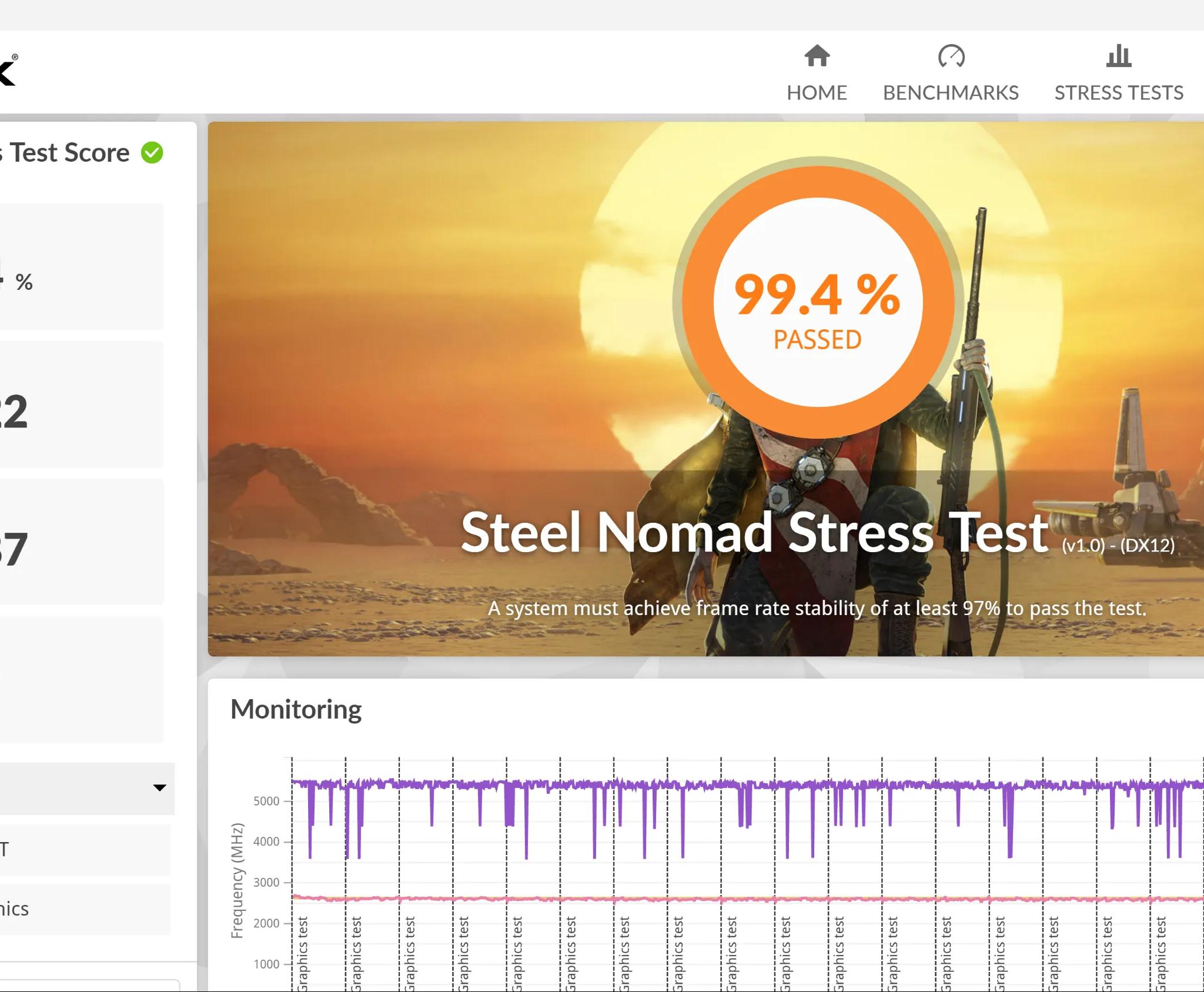Select the 1000 value on the frequency axis
The image size is (1204, 992).
[x=266, y=964]
